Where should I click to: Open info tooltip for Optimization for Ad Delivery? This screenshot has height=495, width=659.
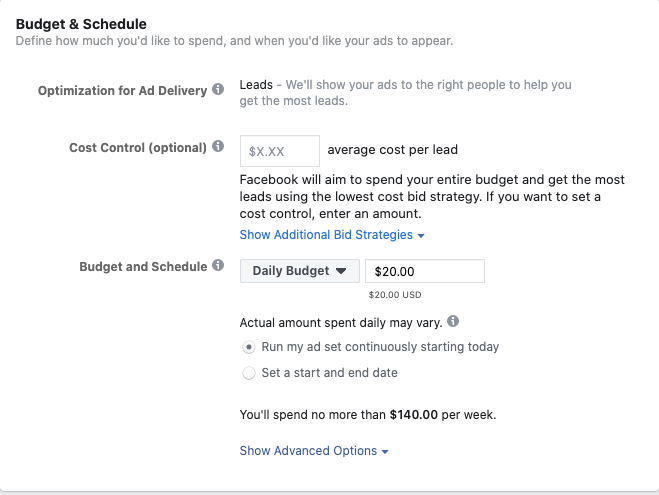click(218, 89)
